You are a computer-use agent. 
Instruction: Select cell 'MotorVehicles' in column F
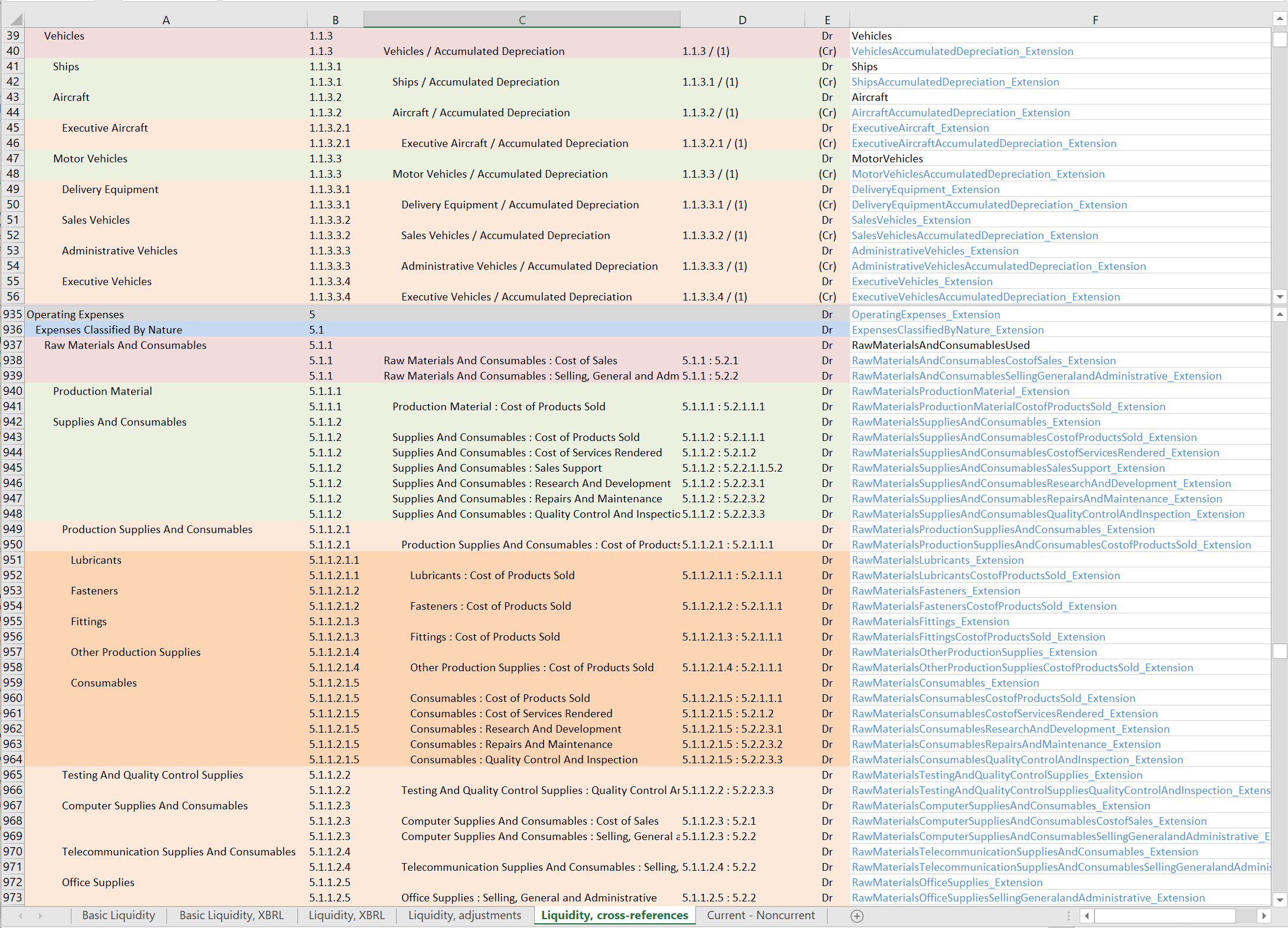1060,158
